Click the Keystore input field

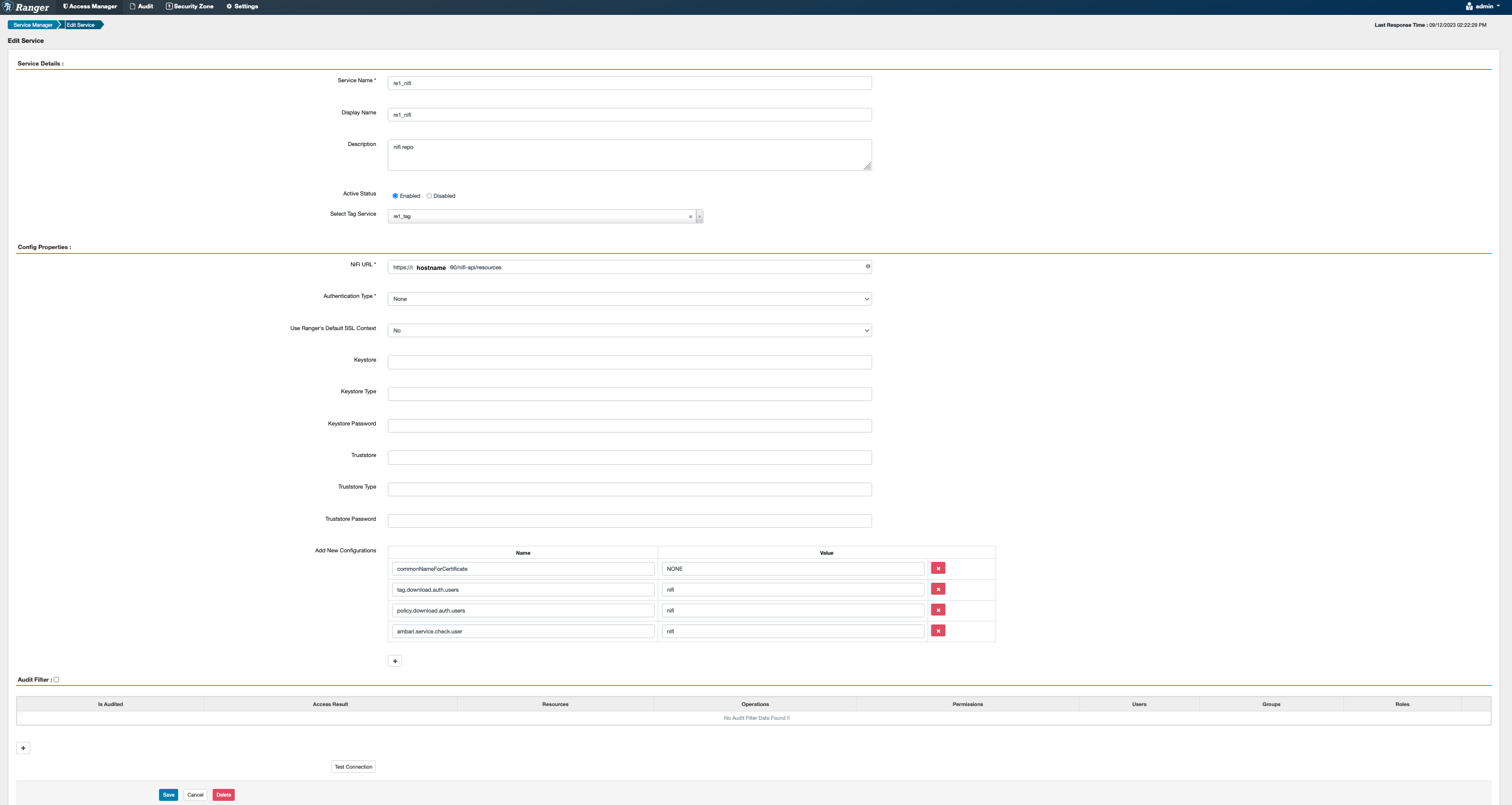[x=630, y=362]
